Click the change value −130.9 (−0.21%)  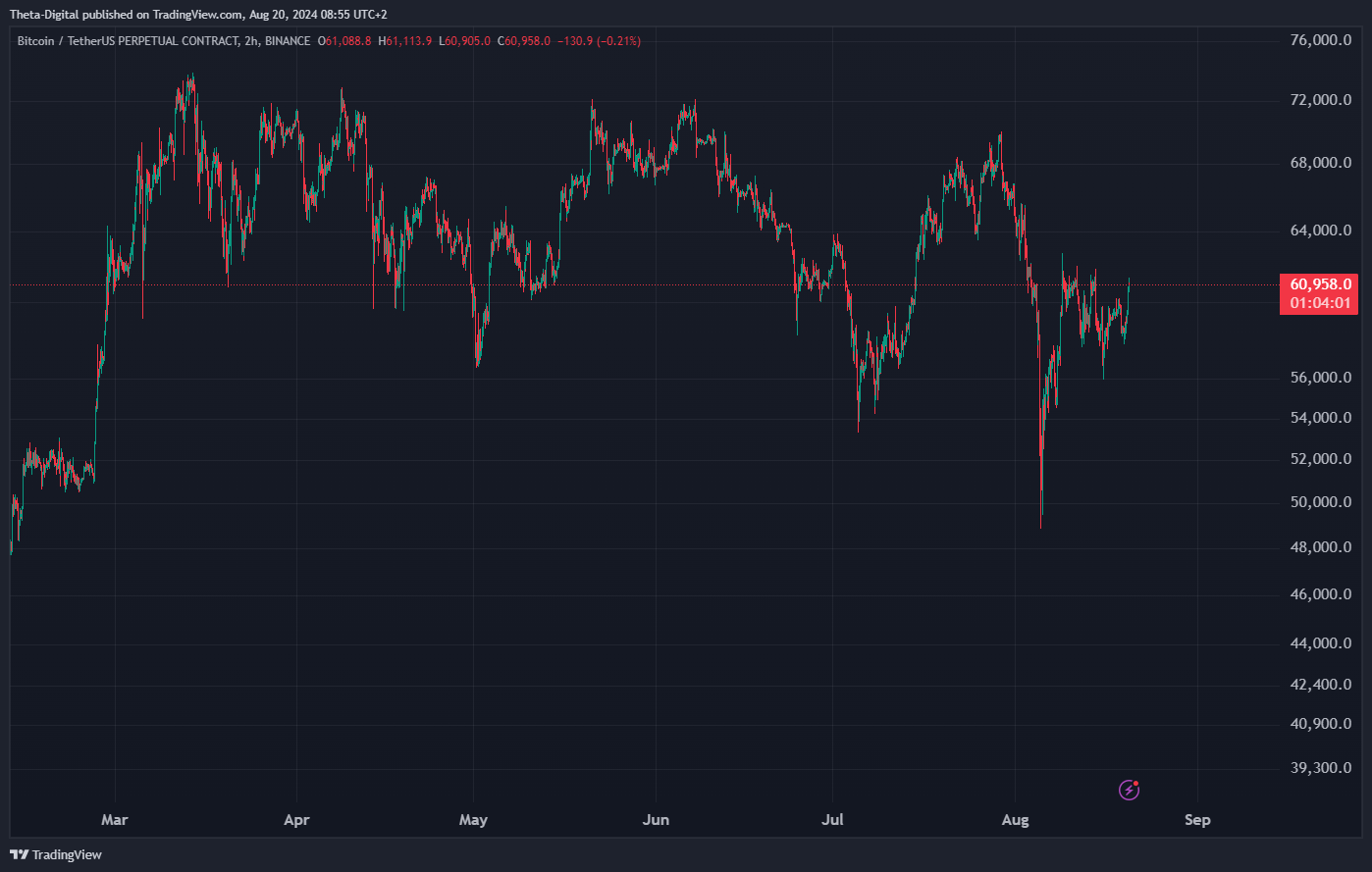pyautogui.click(x=599, y=41)
